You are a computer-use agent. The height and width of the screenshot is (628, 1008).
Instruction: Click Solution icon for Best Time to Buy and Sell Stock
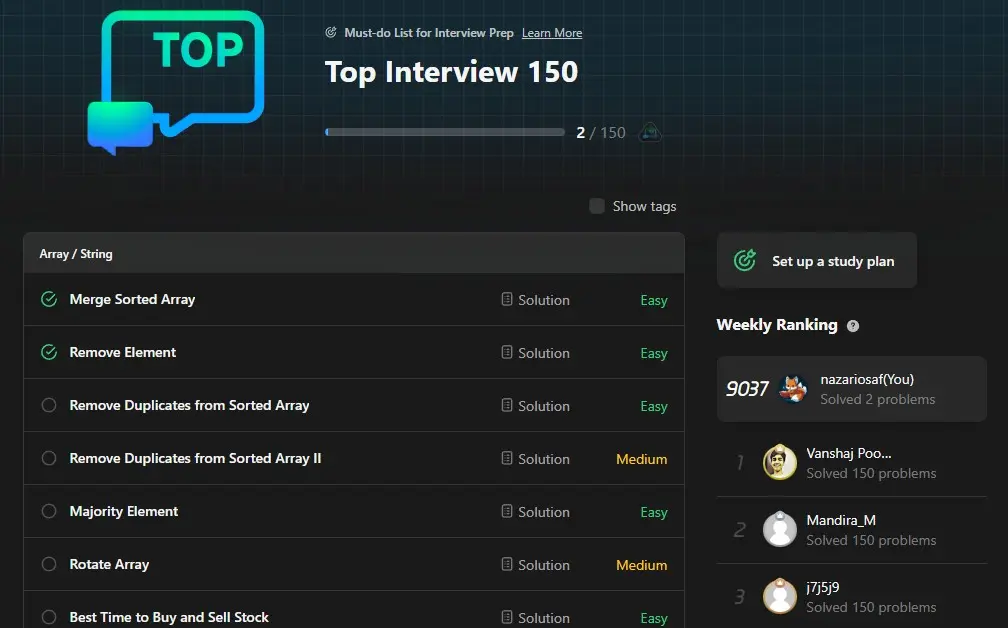(x=507, y=617)
